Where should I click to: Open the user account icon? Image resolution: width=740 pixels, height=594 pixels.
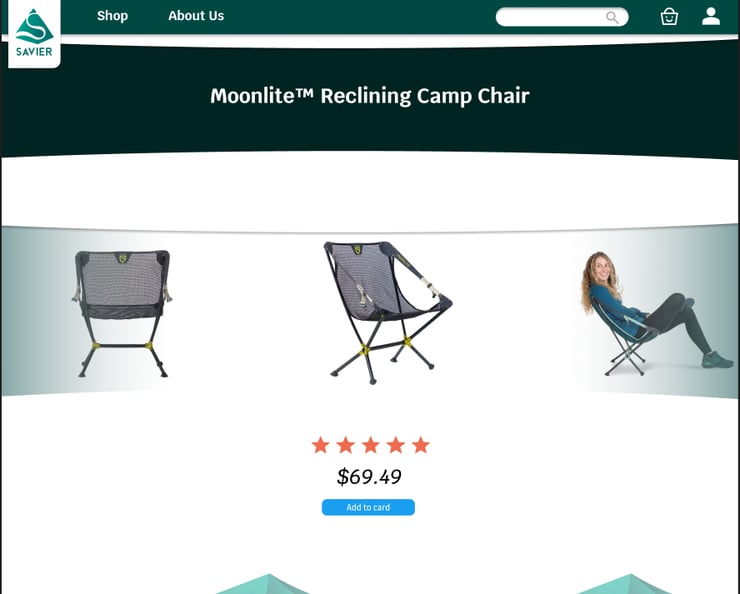tap(711, 16)
